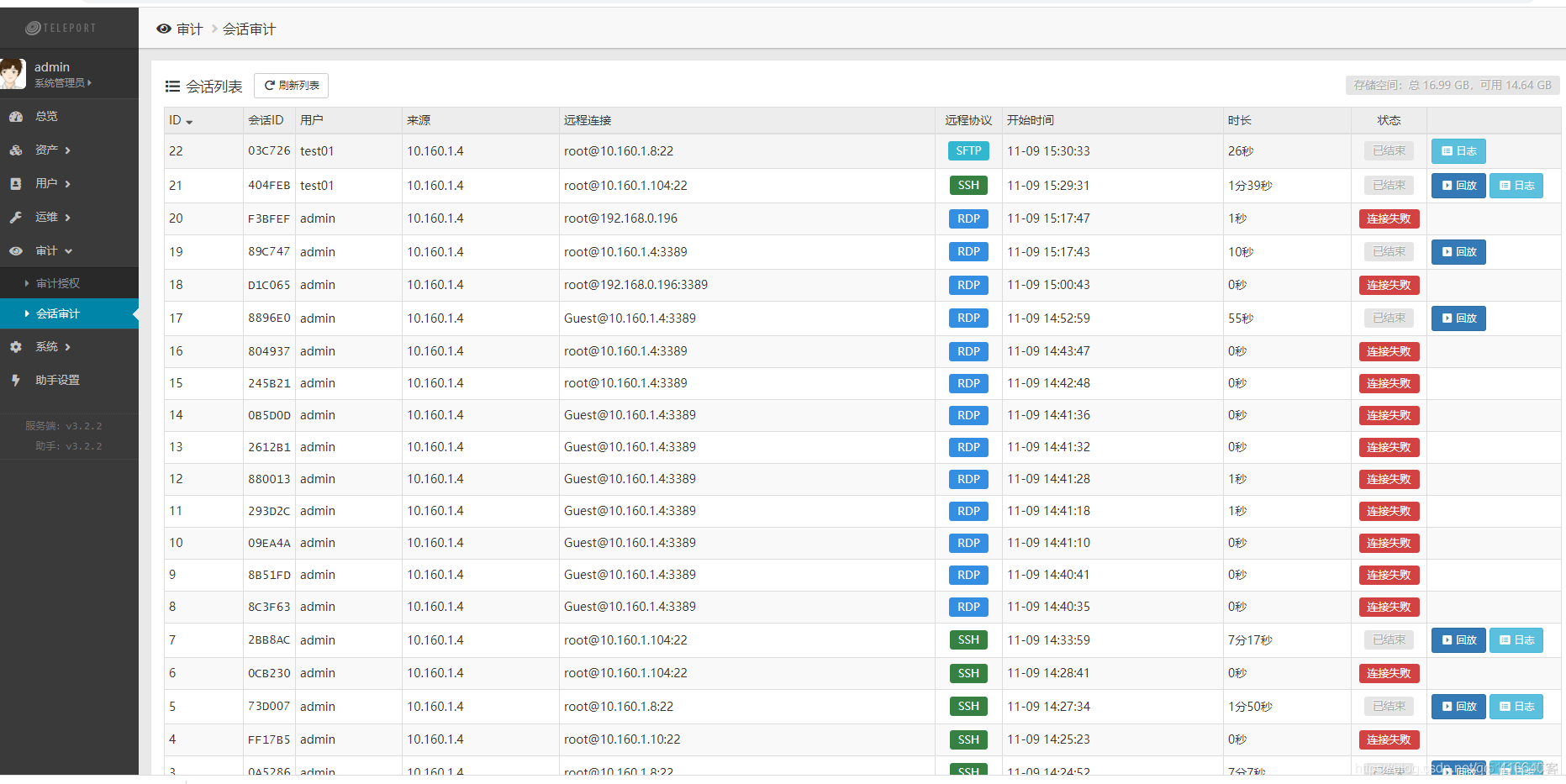Expand the 运维 menu in sidebar
Screen dimensions: 1566x784
click(x=52, y=217)
